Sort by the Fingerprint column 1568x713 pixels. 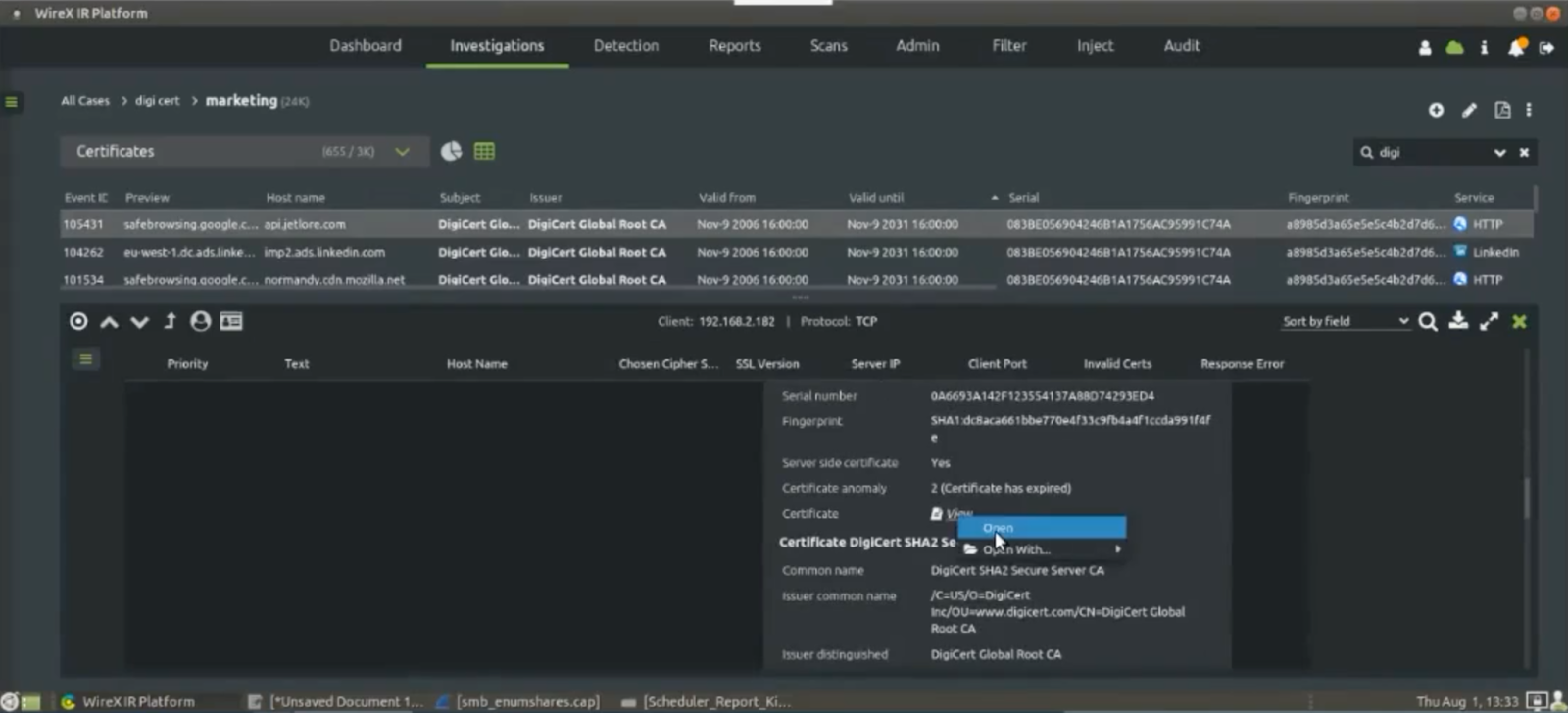pos(1318,197)
